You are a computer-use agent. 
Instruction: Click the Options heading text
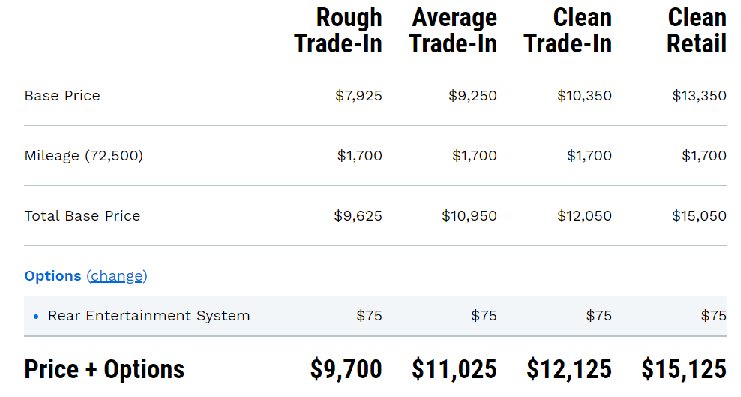[52, 276]
